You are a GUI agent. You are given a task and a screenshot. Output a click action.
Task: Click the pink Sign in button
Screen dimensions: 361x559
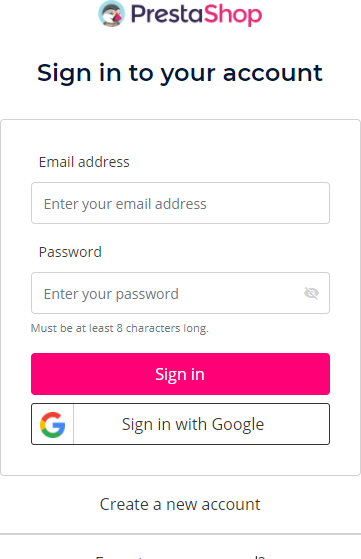click(180, 374)
